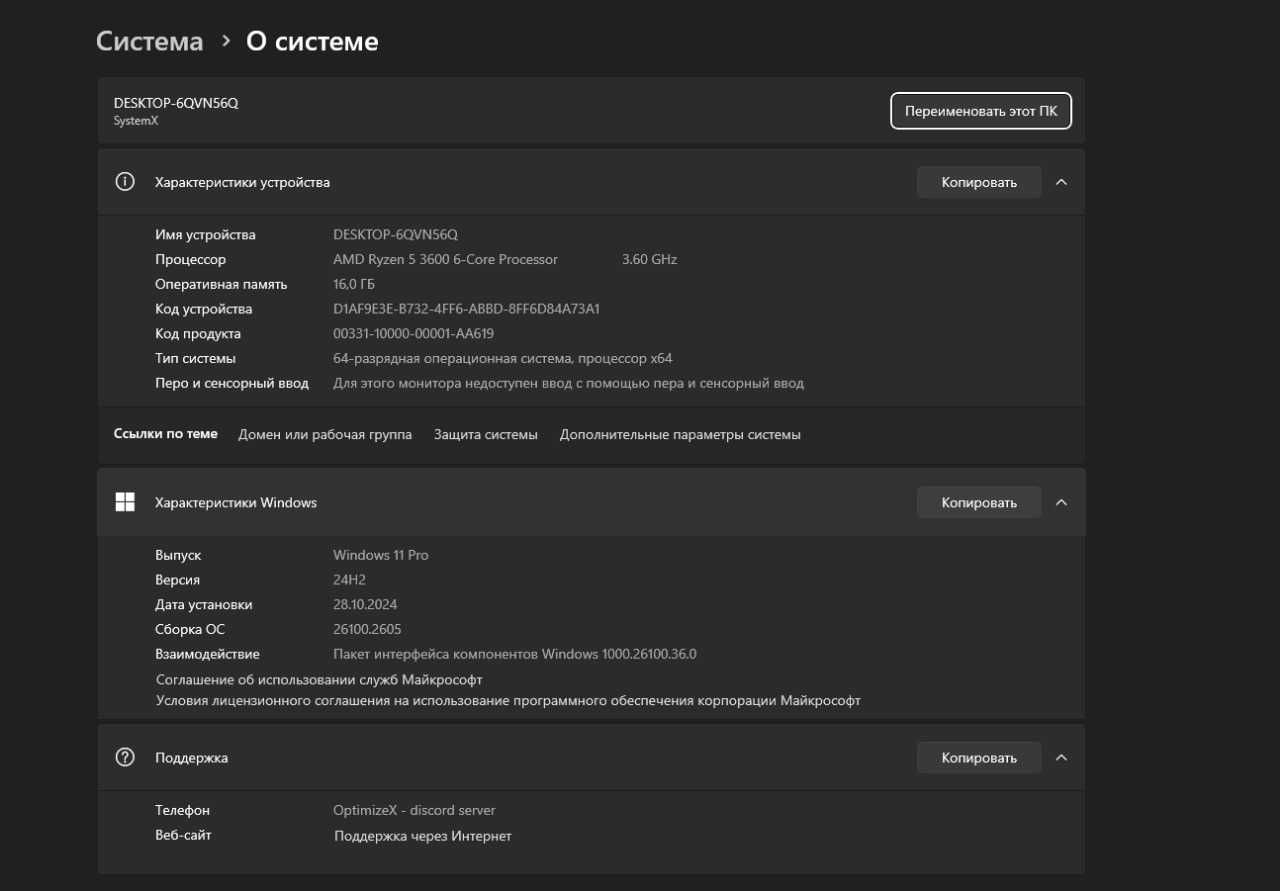The height and width of the screenshot is (891, 1280).
Task: Click the OS build 26100.2605
Action: [367, 629]
